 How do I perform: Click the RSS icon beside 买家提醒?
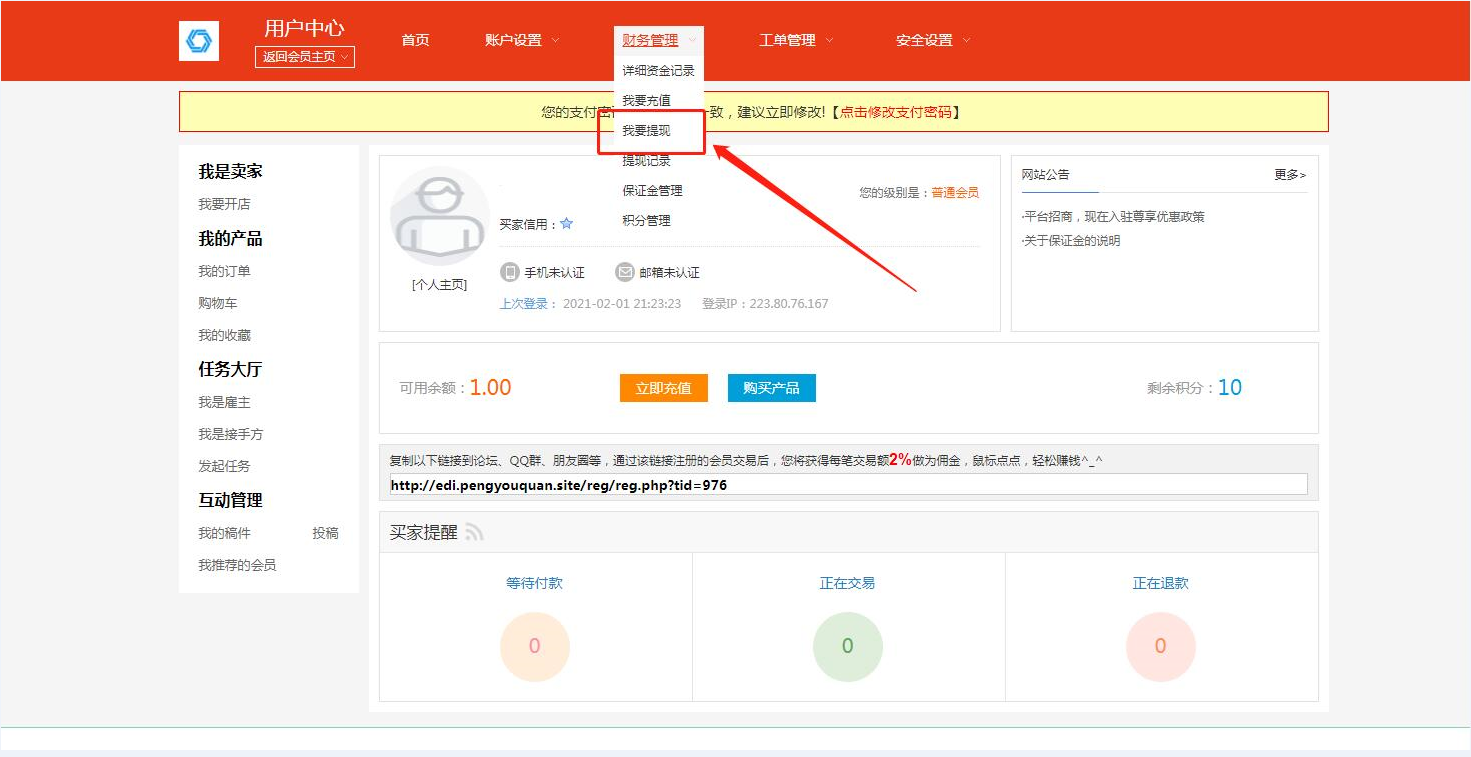(x=474, y=533)
